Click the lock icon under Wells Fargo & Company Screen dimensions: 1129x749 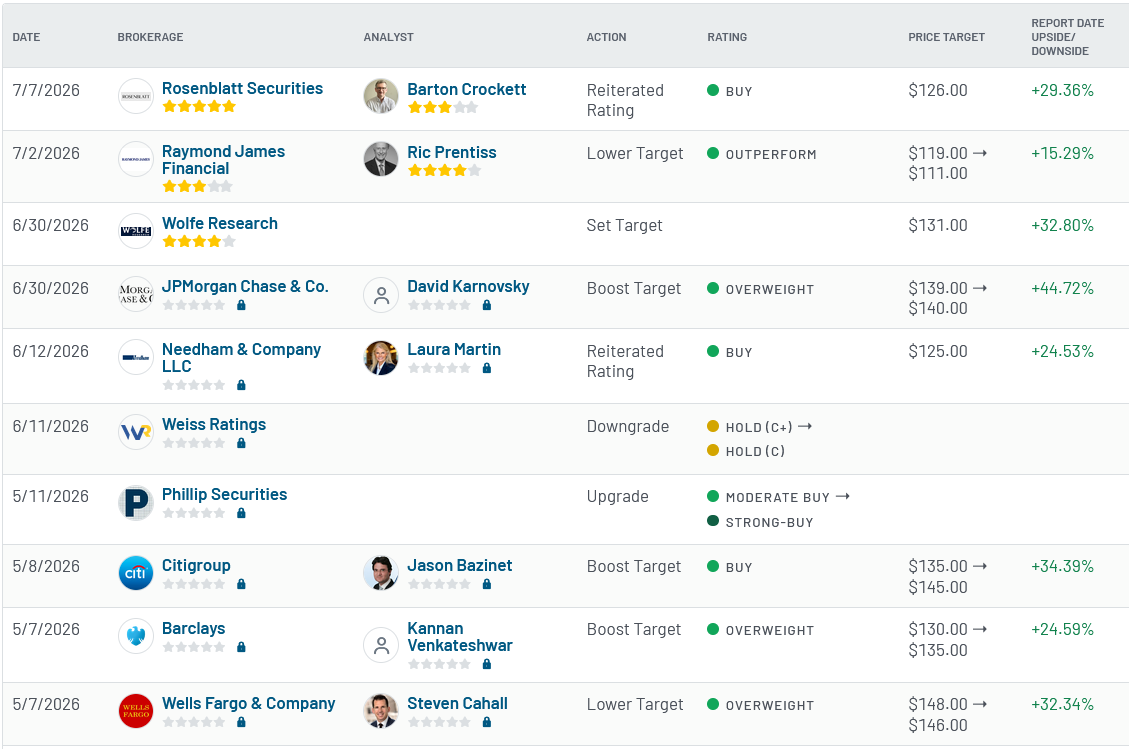(x=241, y=722)
